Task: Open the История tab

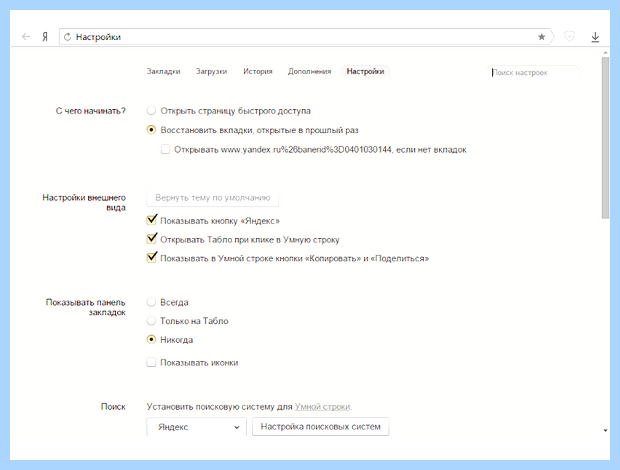Action: coord(258,72)
